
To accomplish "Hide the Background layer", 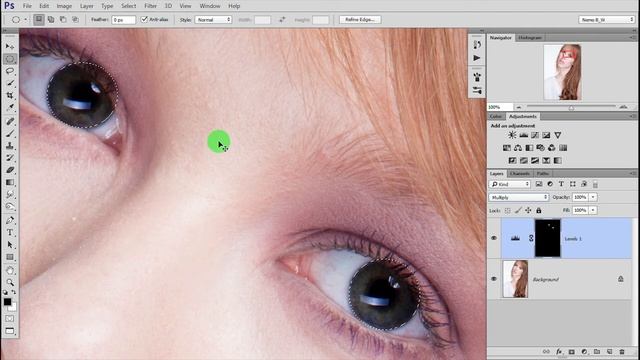I will coord(494,279).
